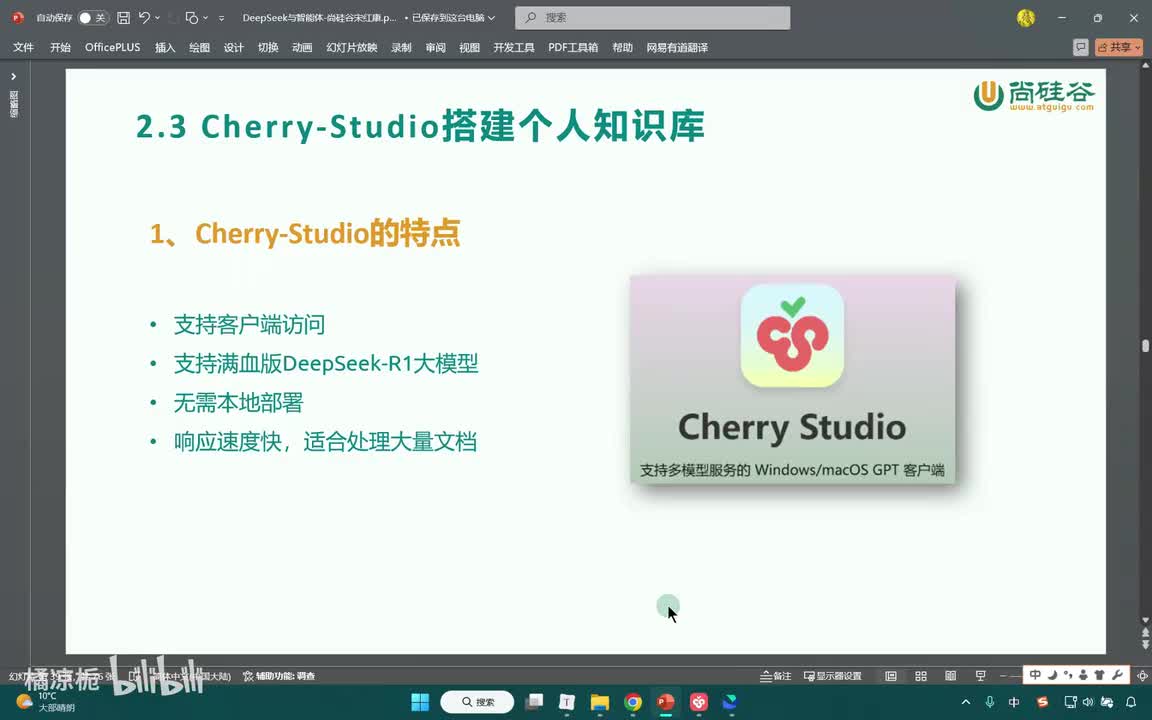
Task: Open the OfficePLUS tab
Action: coord(112,47)
